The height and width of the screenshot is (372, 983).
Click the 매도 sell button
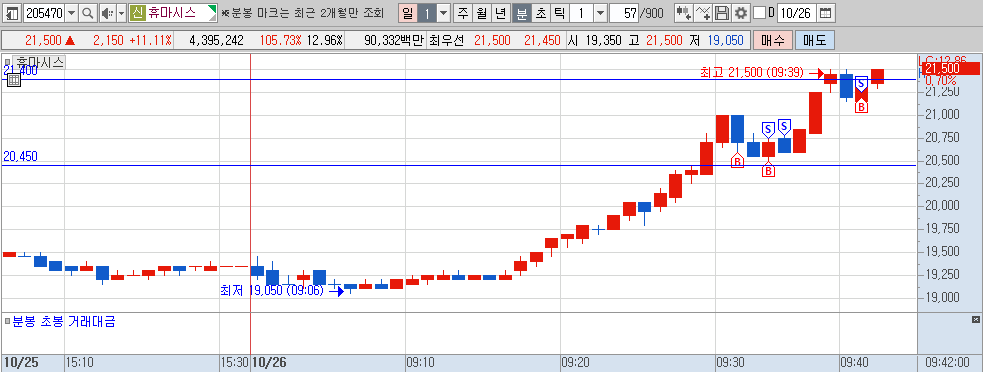click(x=815, y=40)
